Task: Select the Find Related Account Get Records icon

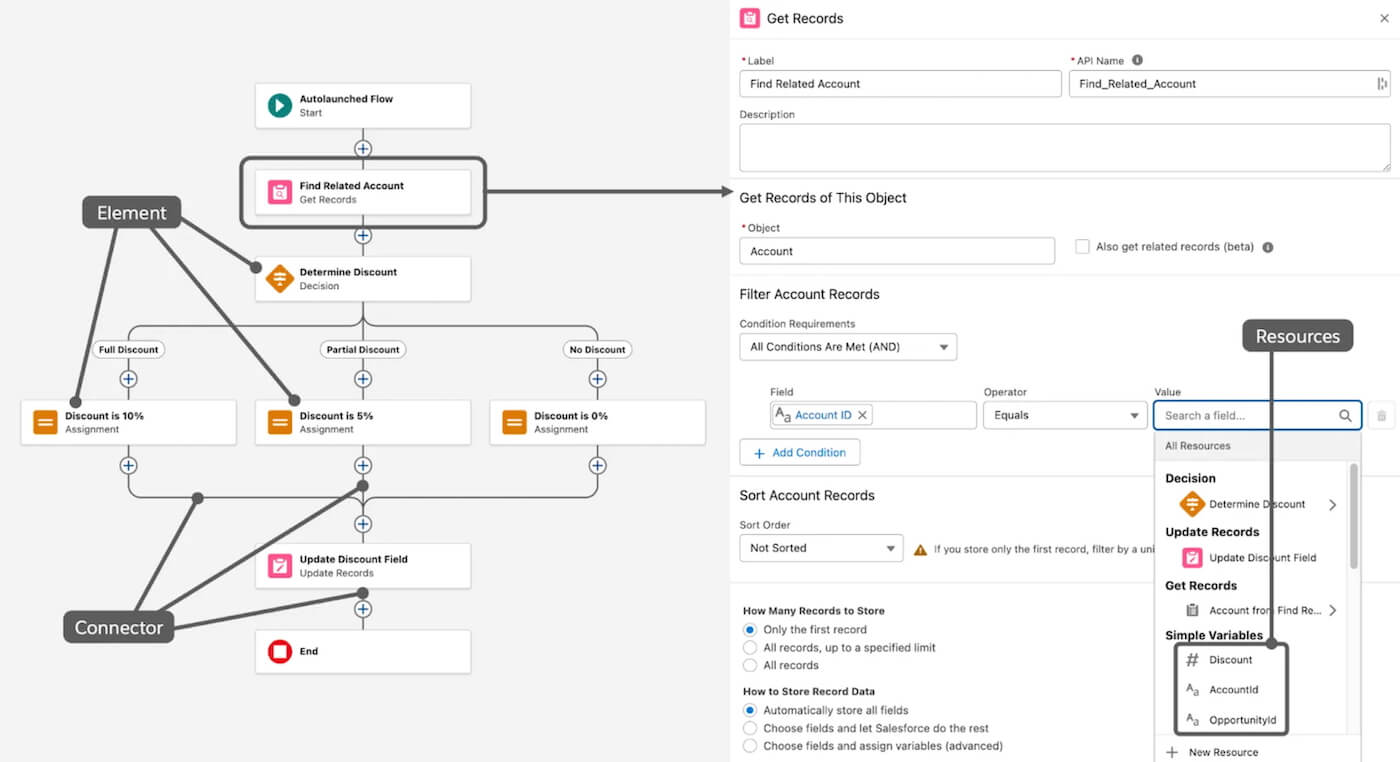Action: click(280, 192)
